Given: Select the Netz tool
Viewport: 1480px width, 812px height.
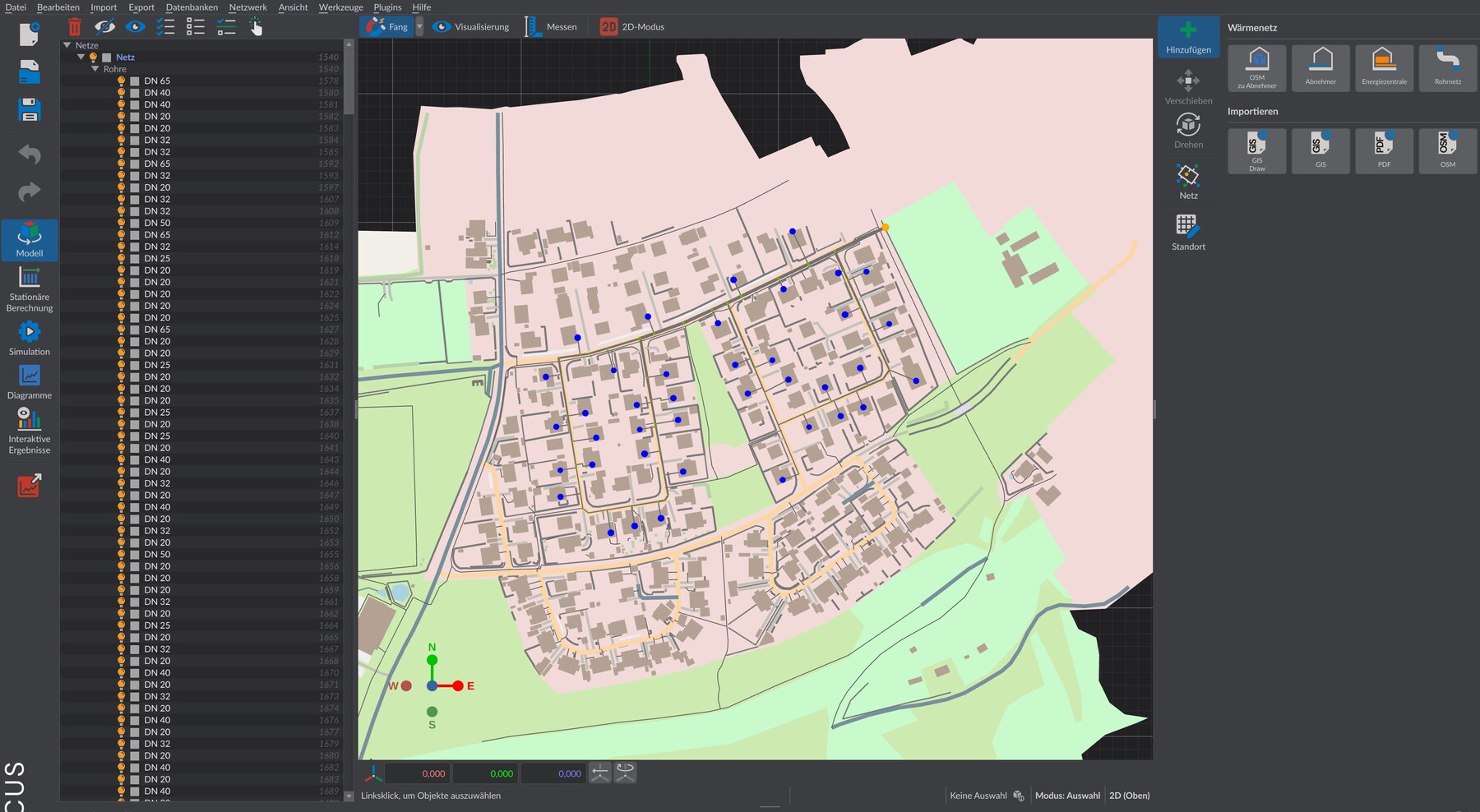Looking at the screenshot, I should [1188, 182].
